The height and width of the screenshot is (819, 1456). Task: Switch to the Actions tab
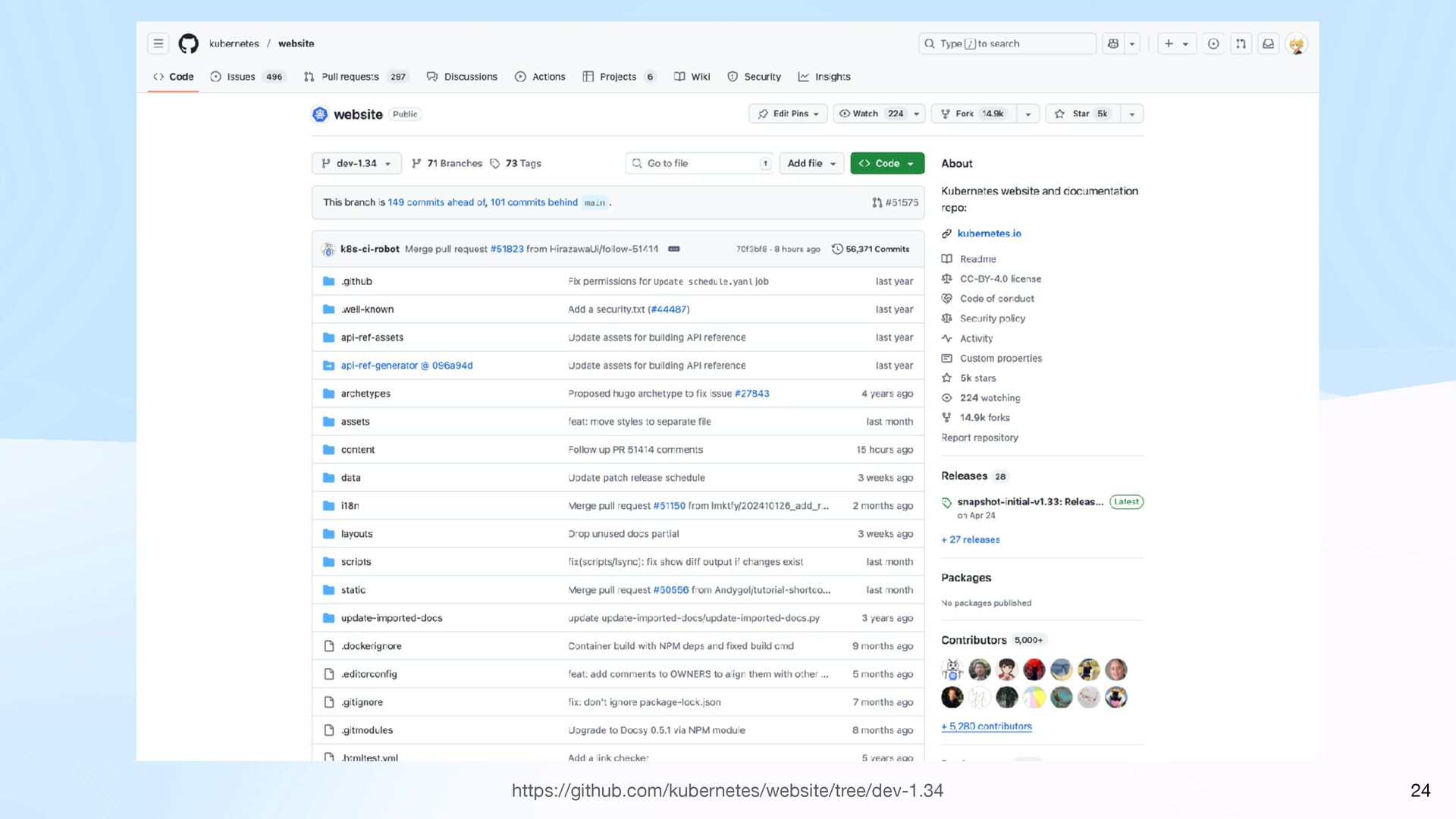540,77
